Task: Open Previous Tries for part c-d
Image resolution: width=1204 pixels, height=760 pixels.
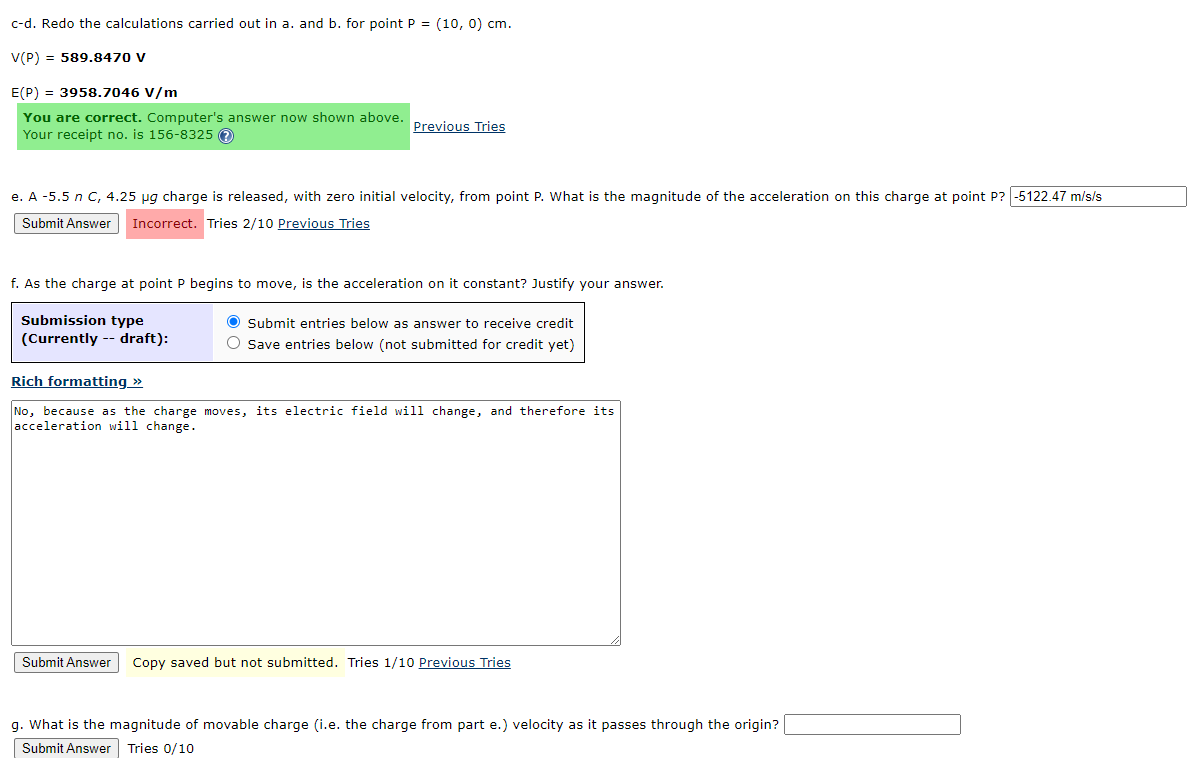Action: [458, 126]
